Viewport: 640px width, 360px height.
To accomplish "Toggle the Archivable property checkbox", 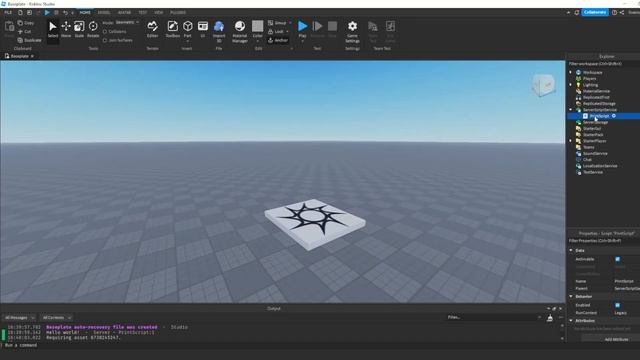I will click(618, 259).
